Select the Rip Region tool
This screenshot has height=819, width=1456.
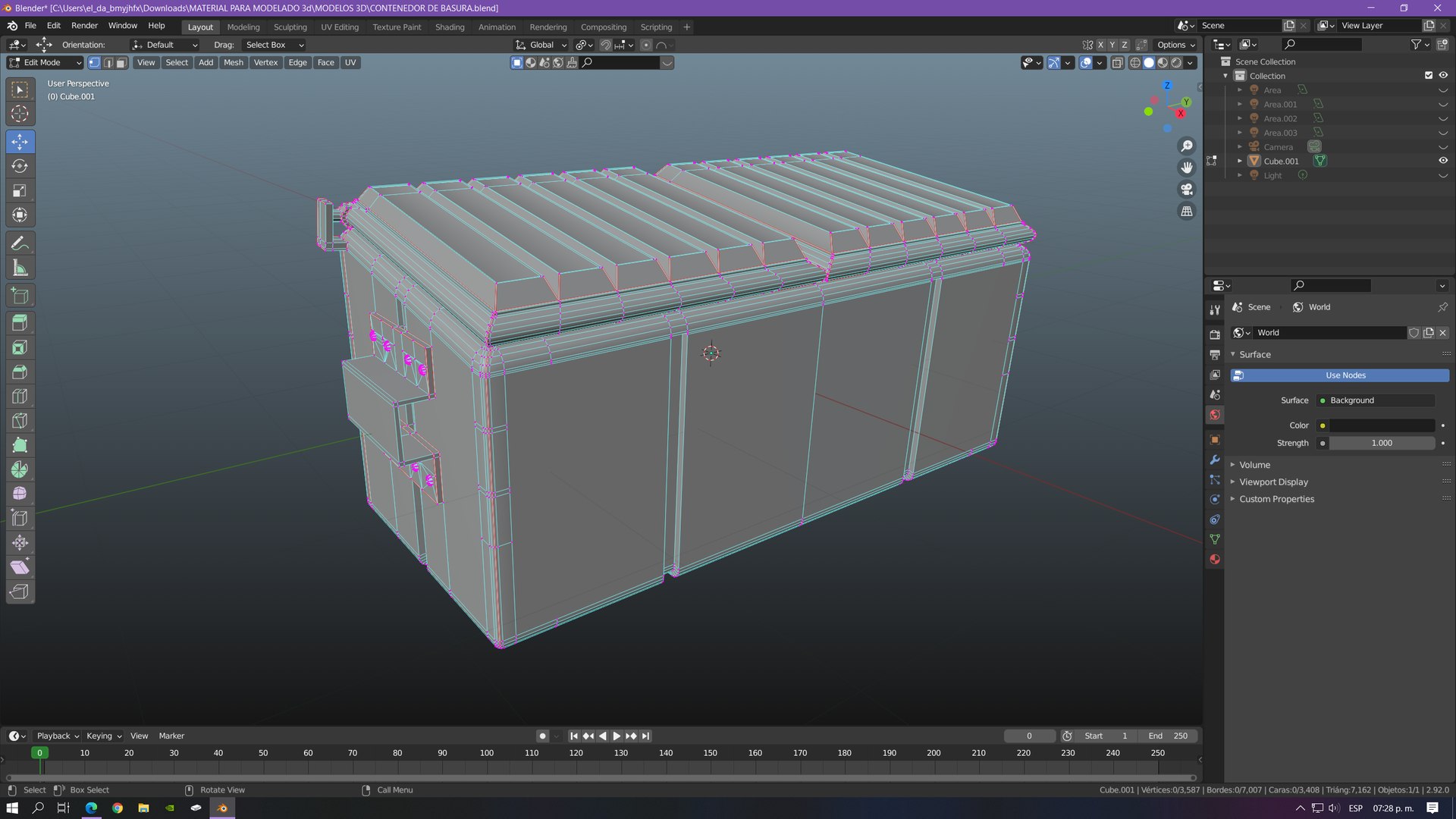pos(20,591)
